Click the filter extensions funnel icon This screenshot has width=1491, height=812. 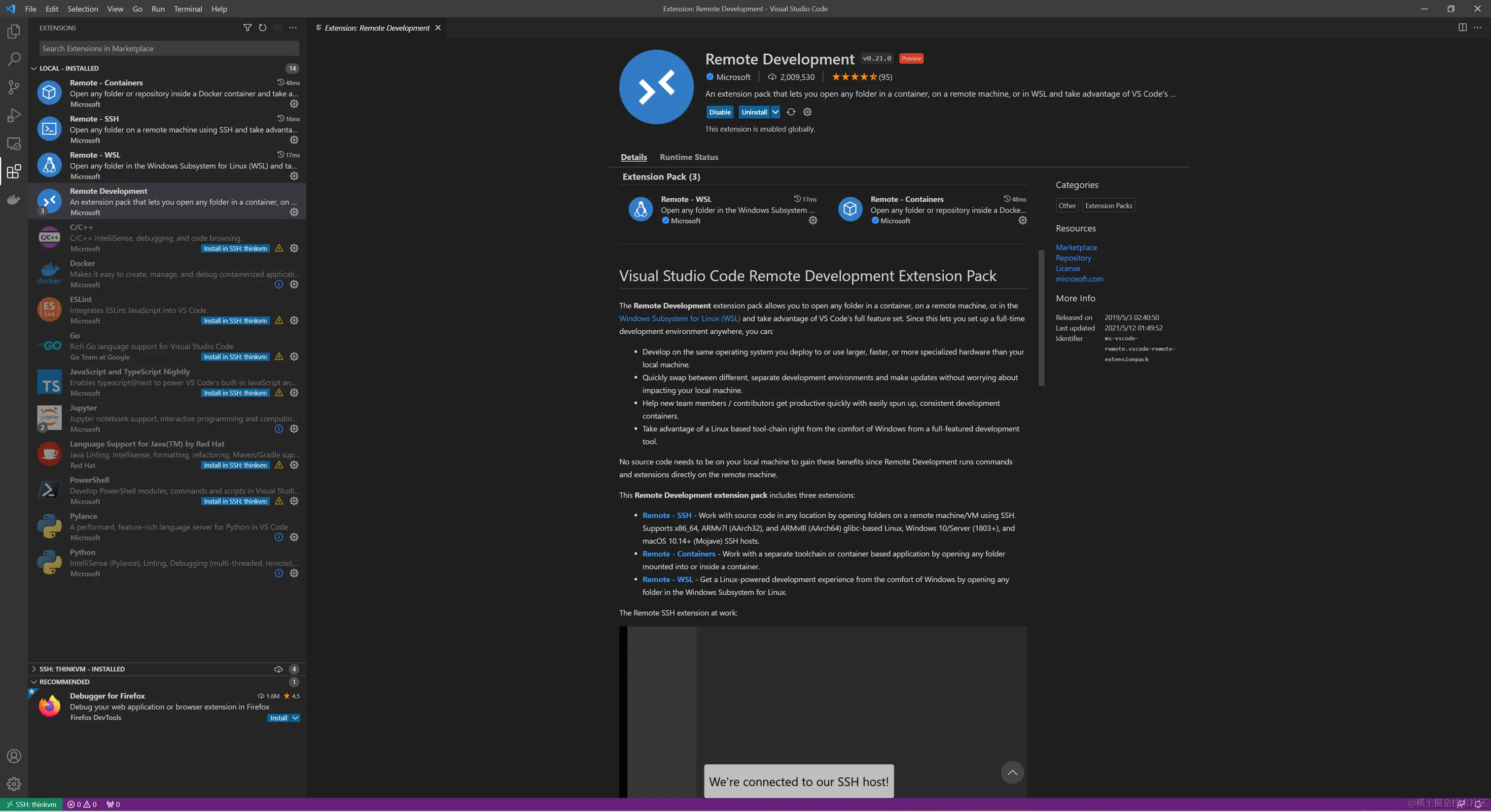(x=247, y=28)
